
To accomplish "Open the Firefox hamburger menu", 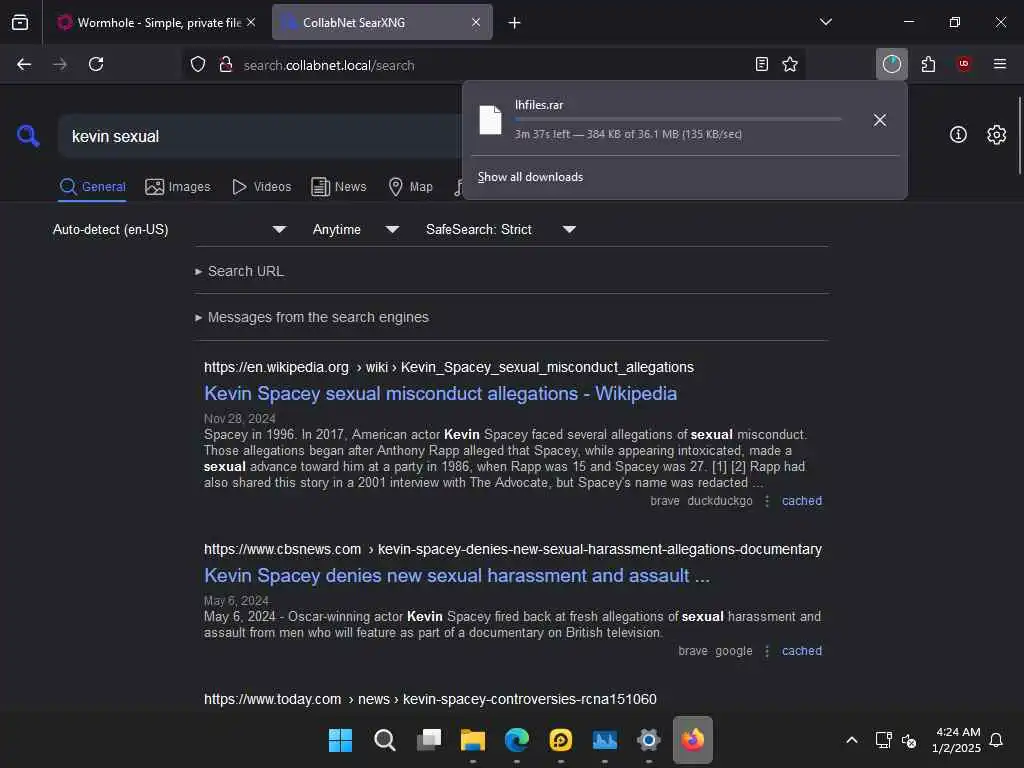I will pyautogui.click(x=1000, y=64).
